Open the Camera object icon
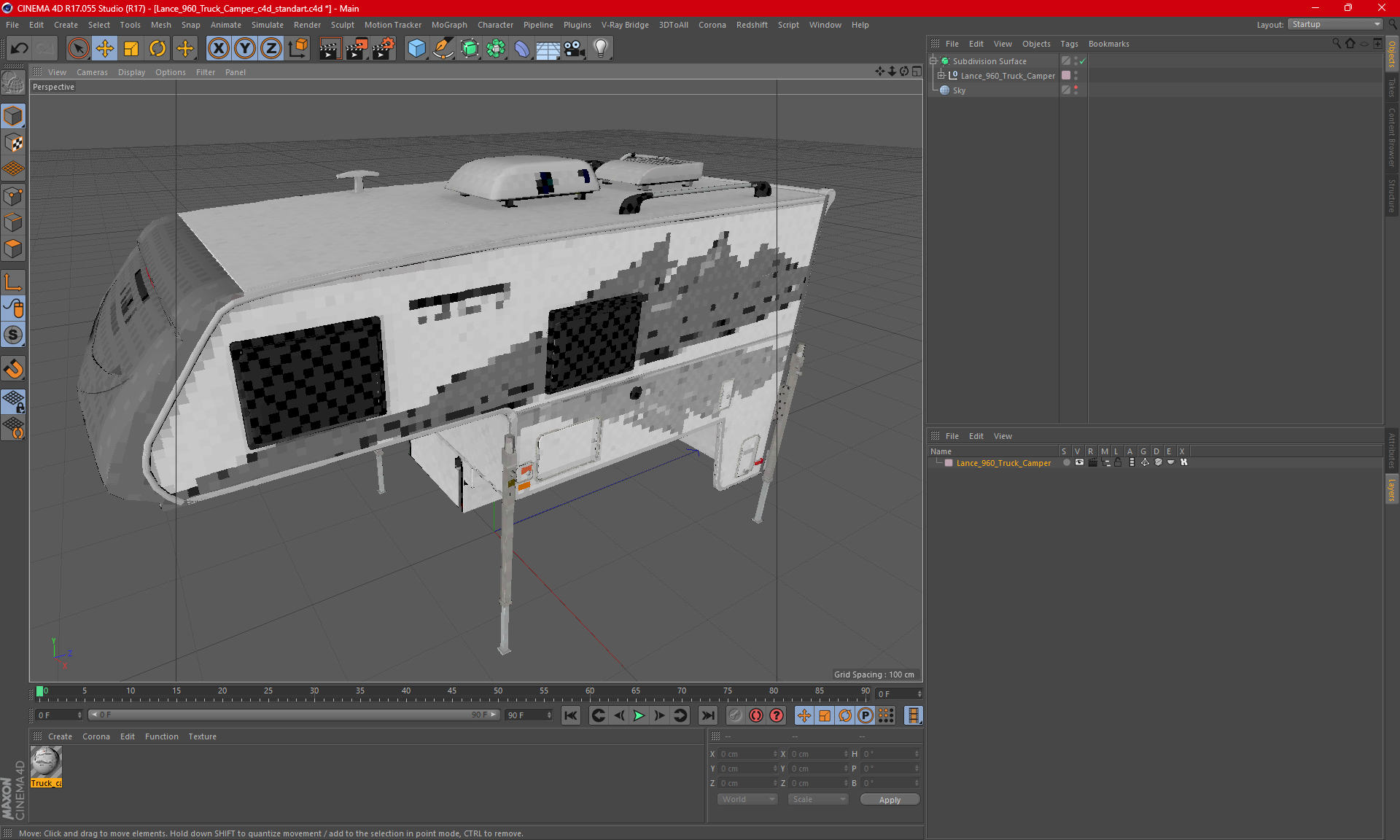The width and height of the screenshot is (1400, 840). point(574,48)
